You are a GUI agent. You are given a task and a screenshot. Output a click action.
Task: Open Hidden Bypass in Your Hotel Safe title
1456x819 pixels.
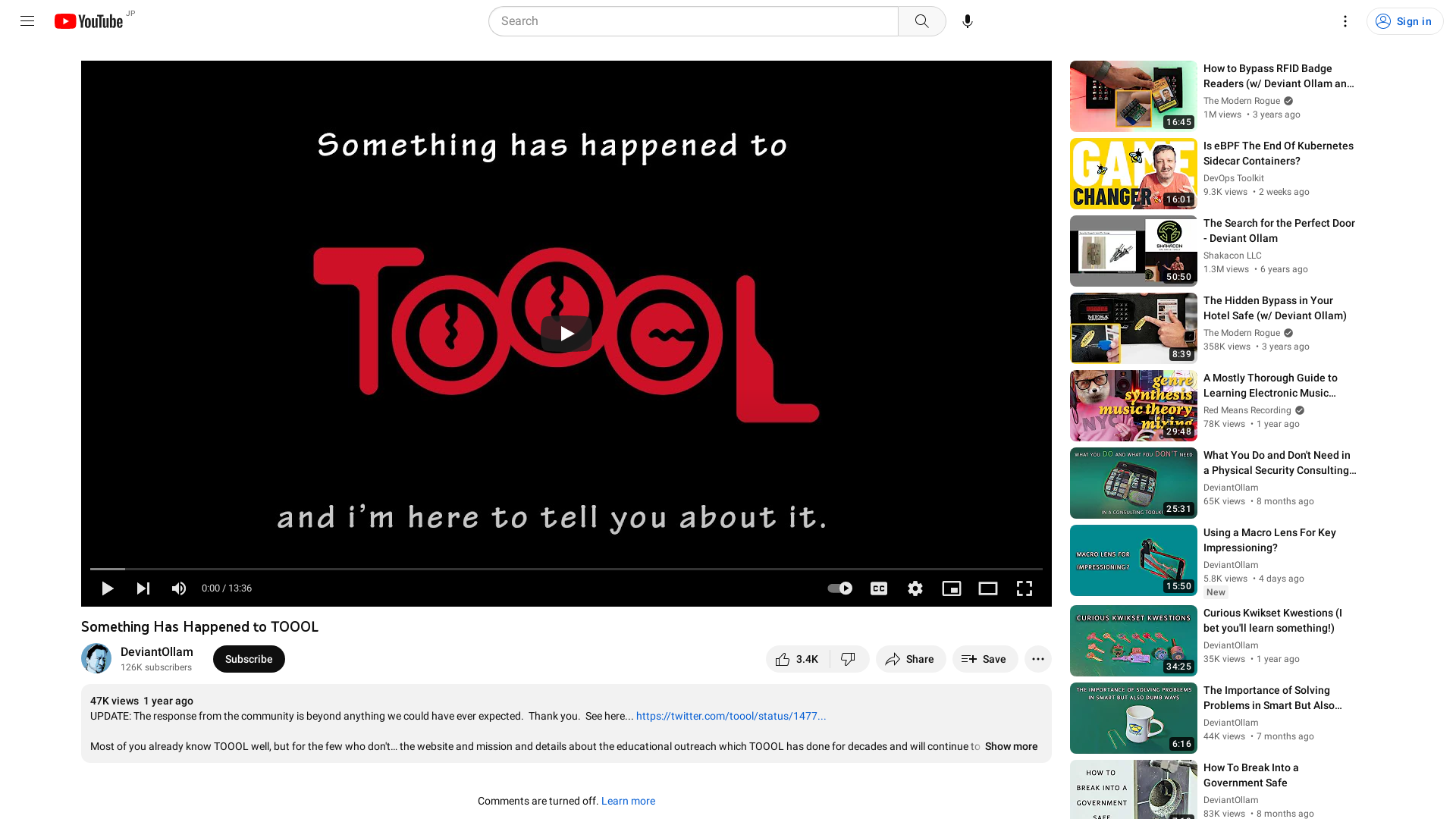1275,308
